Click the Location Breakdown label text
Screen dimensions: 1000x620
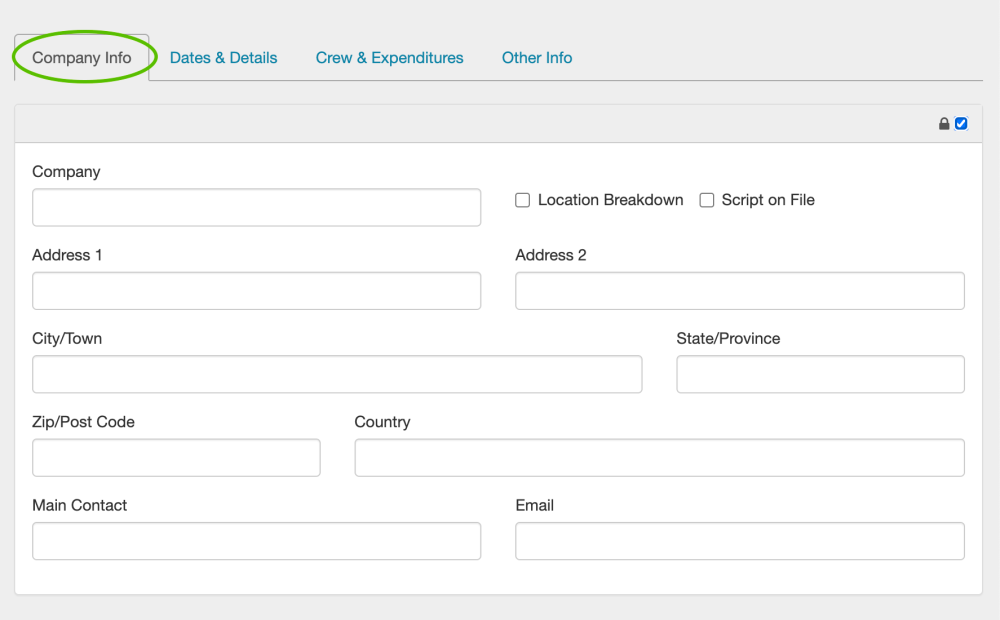coord(610,200)
